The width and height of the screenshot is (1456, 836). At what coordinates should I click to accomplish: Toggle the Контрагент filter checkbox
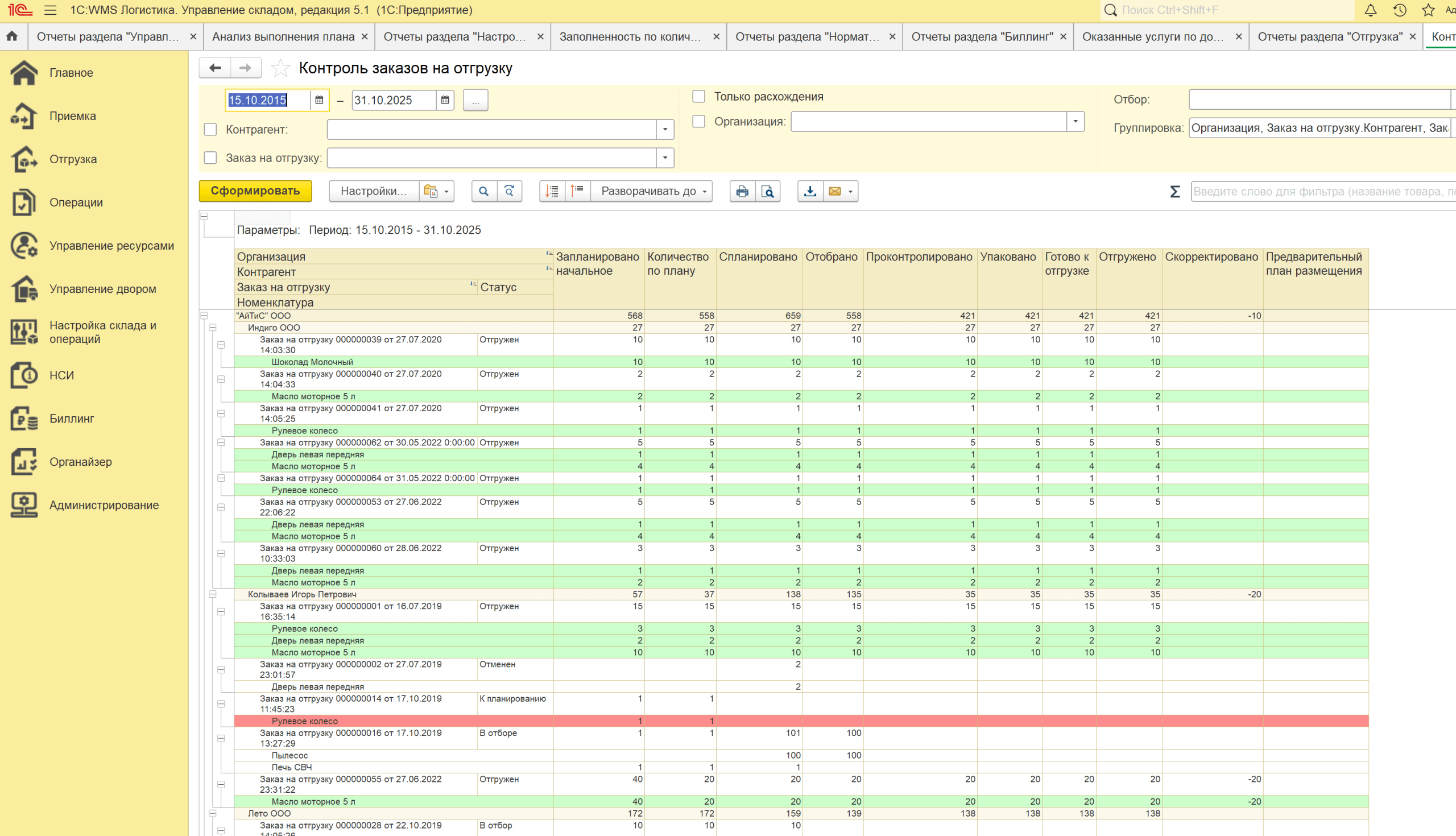point(210,130)
